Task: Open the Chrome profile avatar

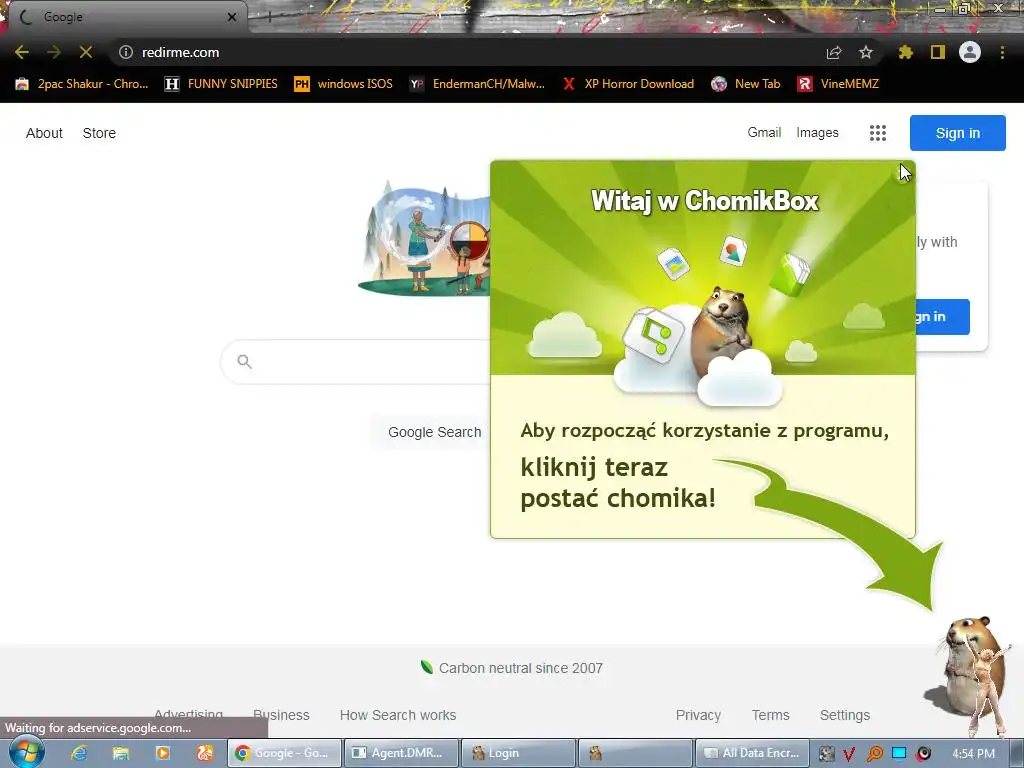Action: pos(970,52)
